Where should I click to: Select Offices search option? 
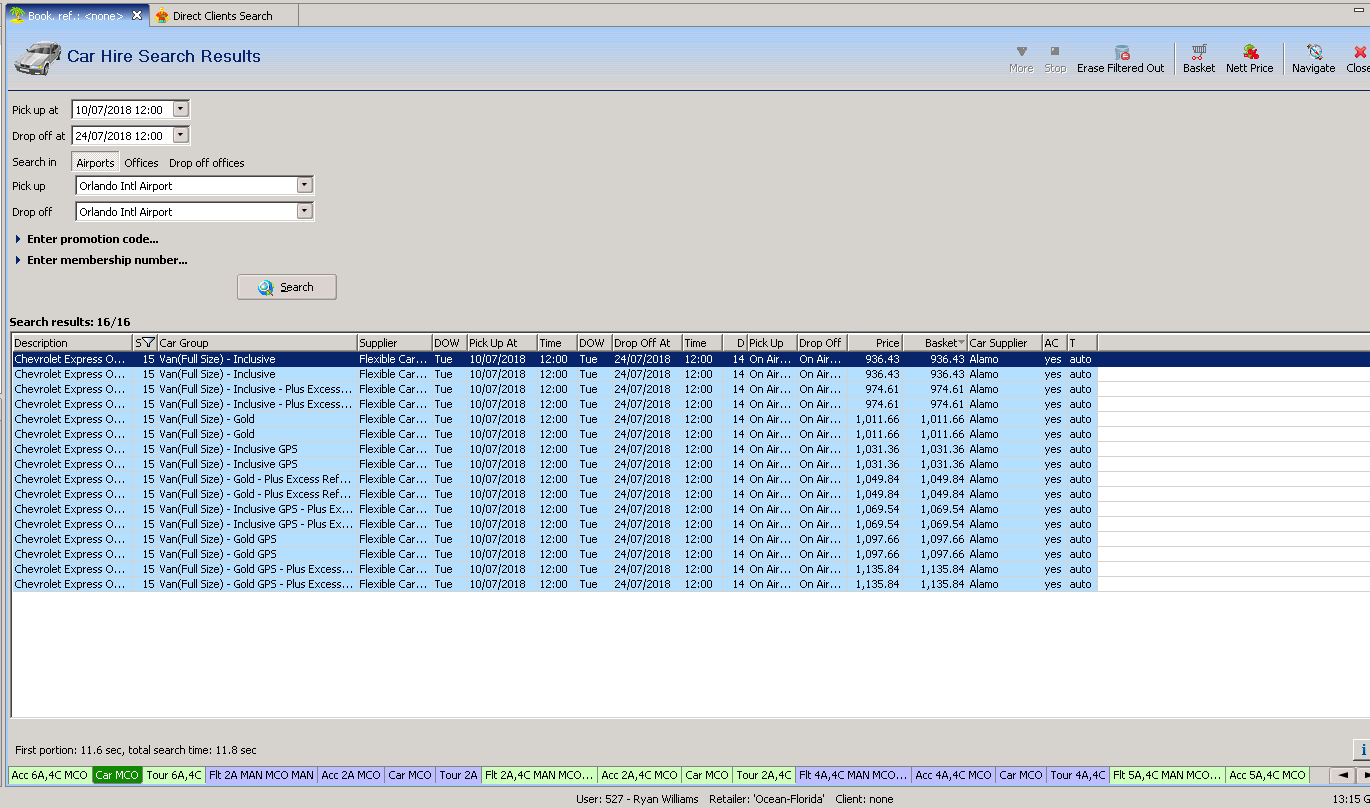click(141, 163)
